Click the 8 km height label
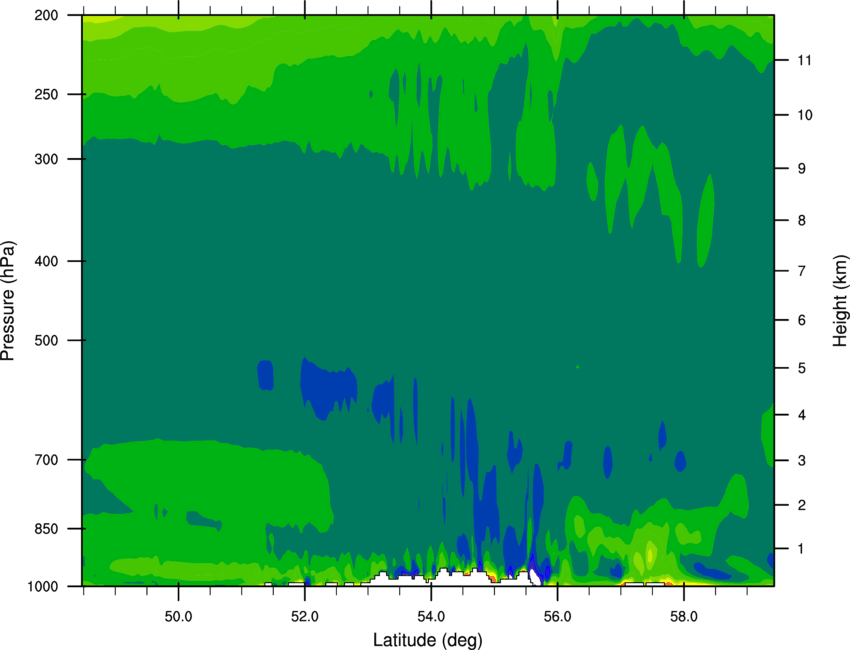850x650 pixels. coord(802,221)
